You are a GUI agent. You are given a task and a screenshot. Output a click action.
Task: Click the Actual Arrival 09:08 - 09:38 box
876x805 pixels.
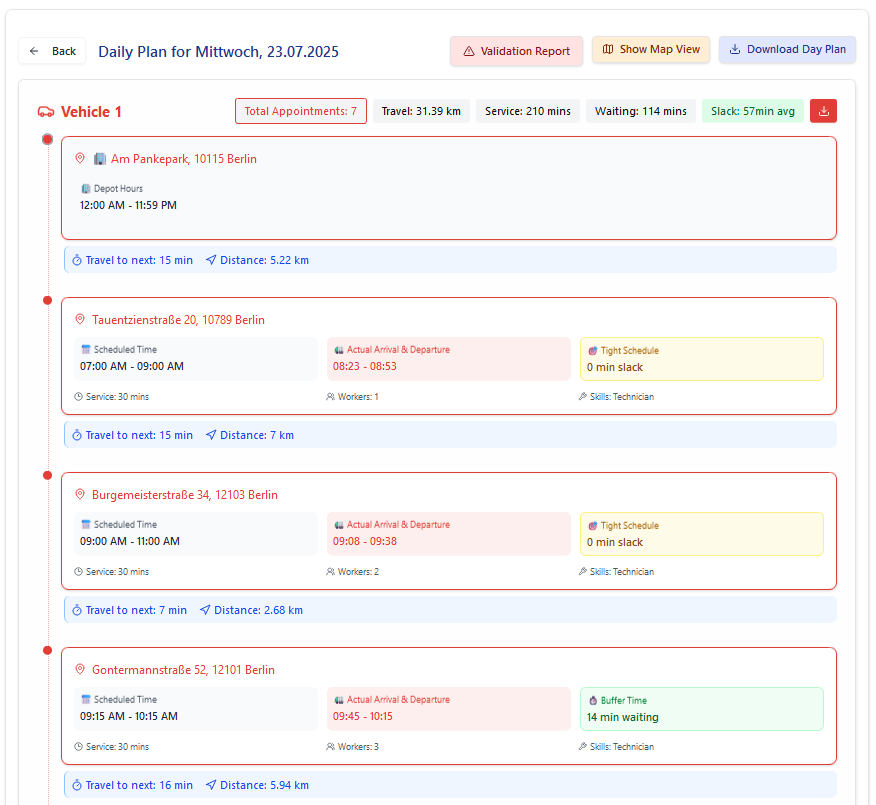point(448,534)
